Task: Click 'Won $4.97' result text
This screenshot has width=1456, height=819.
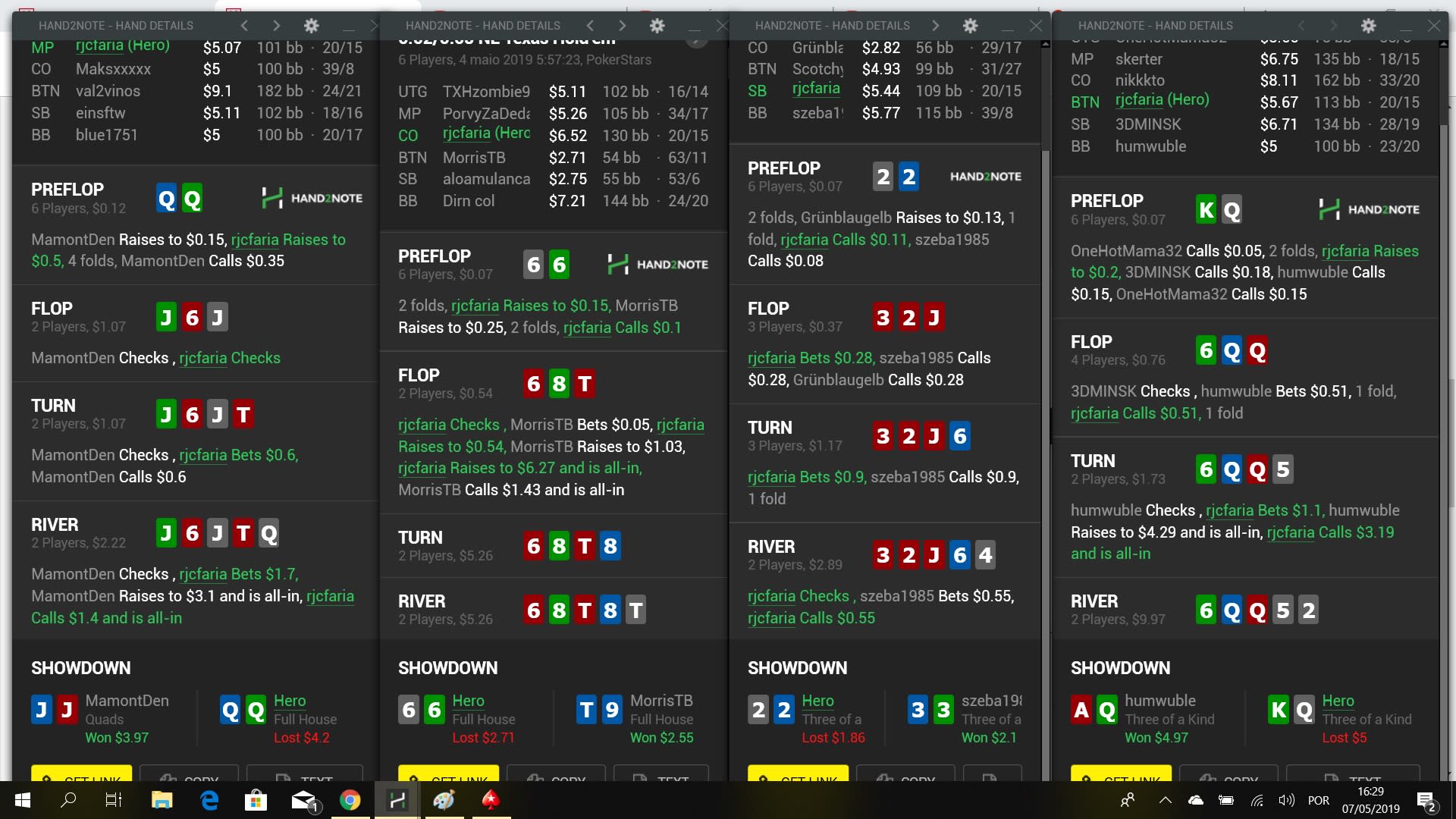Action: tap(1156, 737)
